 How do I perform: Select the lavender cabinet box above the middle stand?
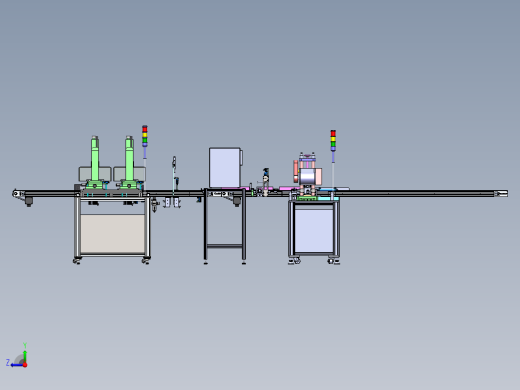tap(225, 167)
